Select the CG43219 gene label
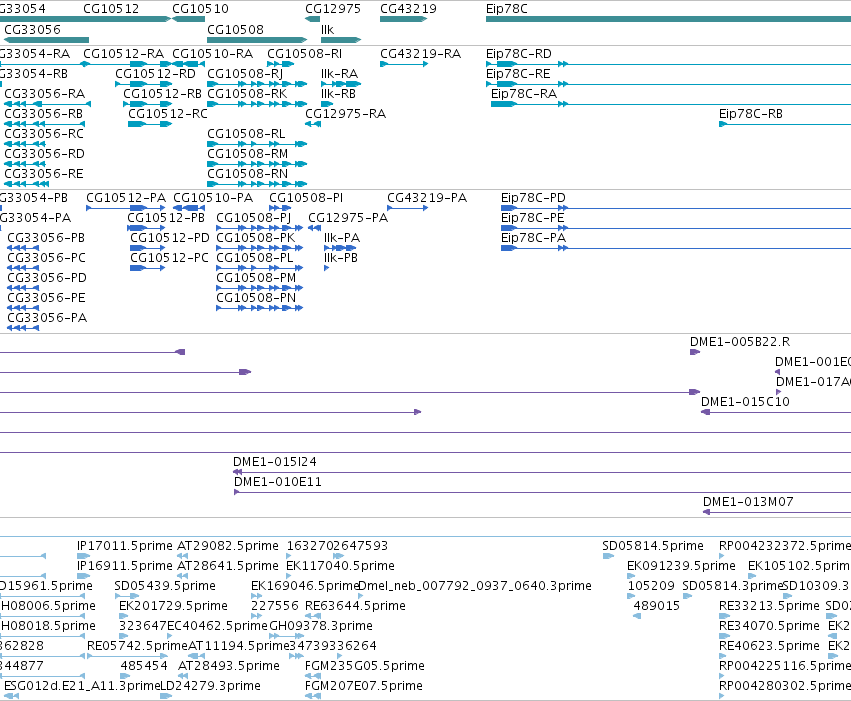This screenshot has height=701, width=851. tap(408, 9)
